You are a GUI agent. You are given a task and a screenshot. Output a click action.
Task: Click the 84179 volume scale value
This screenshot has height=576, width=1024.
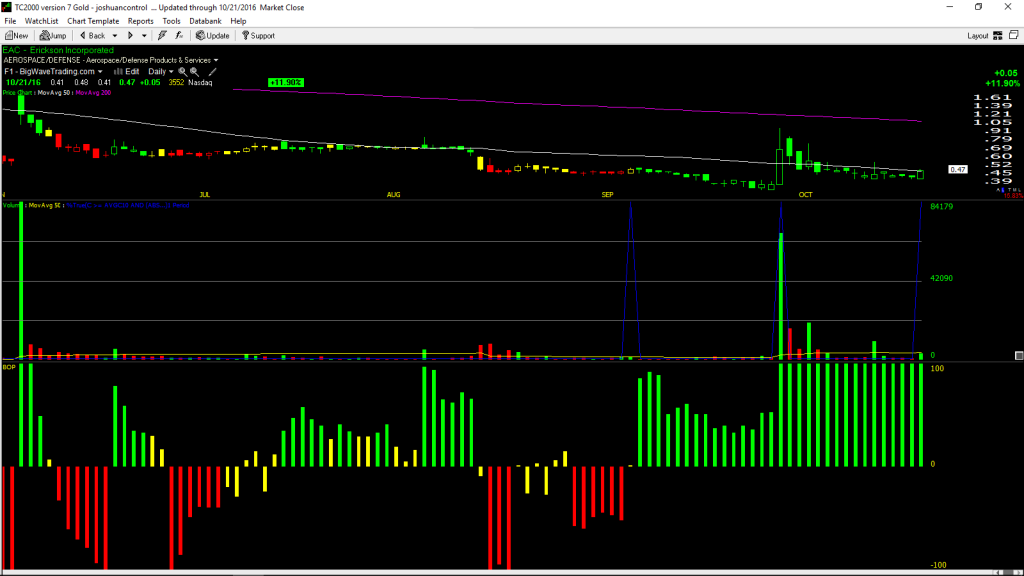(942, 206)
